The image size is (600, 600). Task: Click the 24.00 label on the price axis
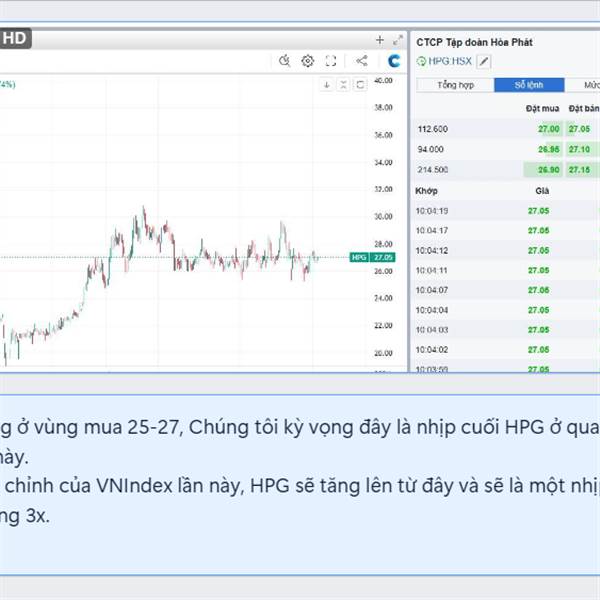(x=383, y=298)
